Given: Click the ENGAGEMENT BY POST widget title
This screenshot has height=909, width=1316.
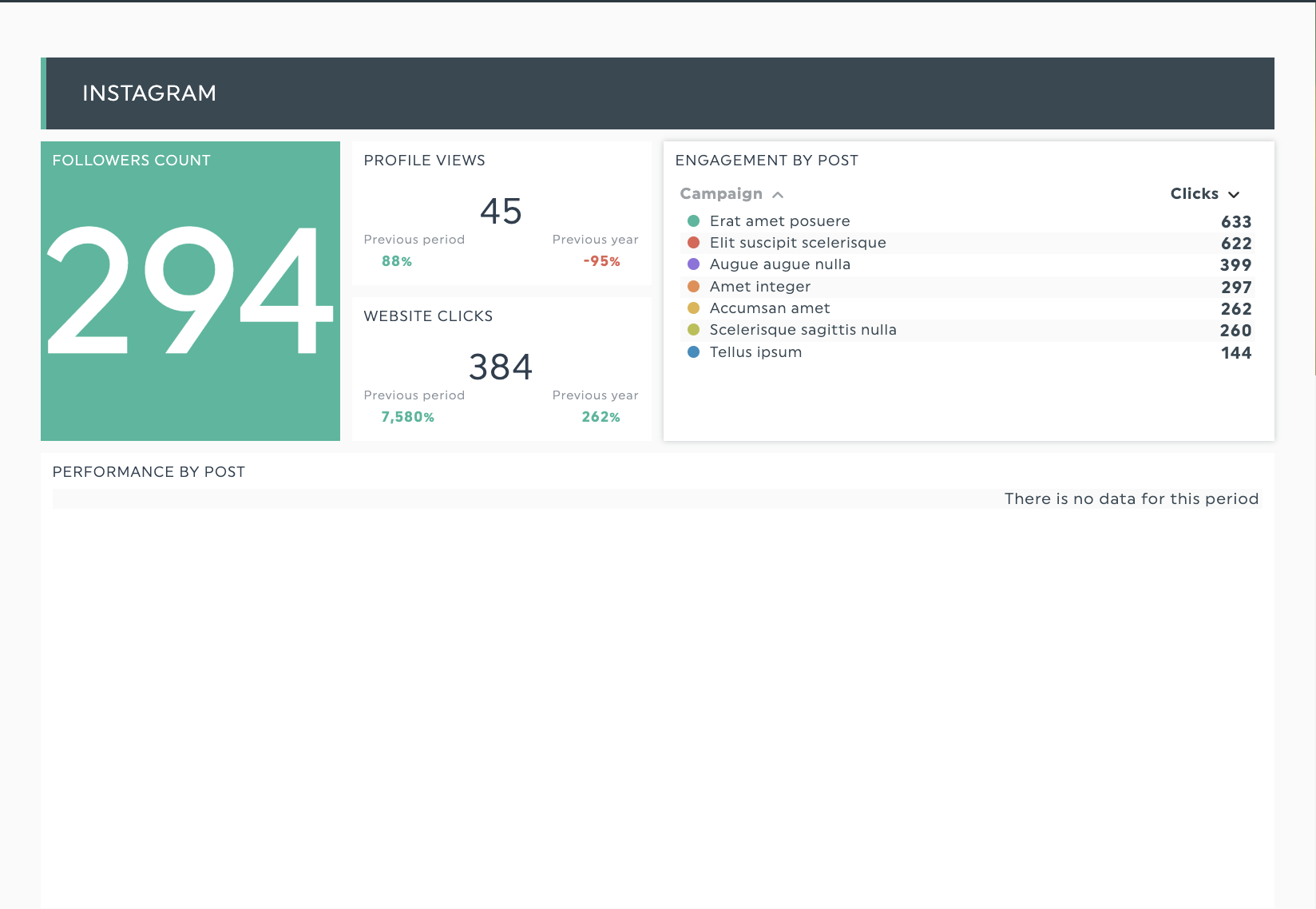Looking at the screenshot, I should pos(767,161).
